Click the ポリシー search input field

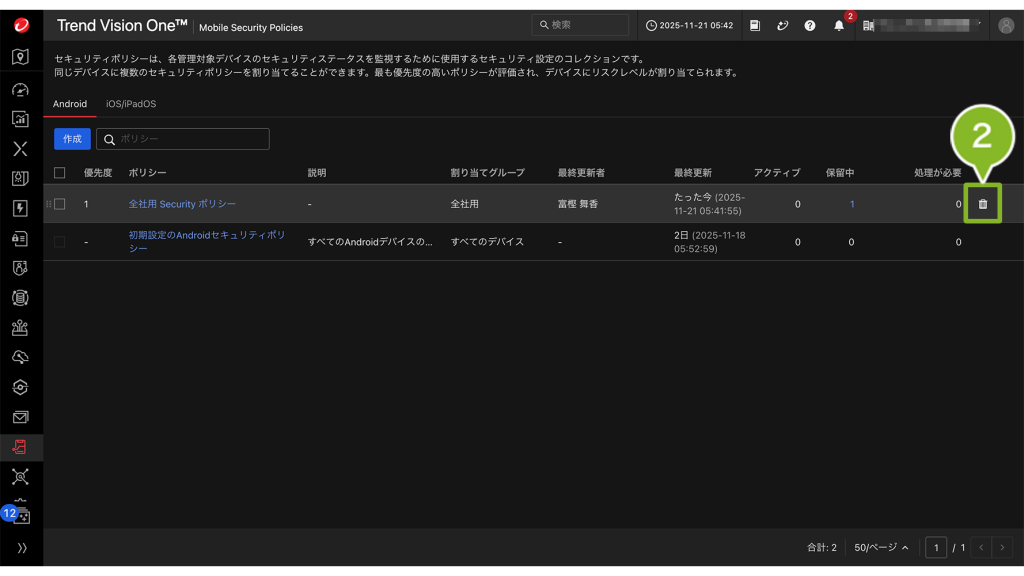[x=190, y=139]
